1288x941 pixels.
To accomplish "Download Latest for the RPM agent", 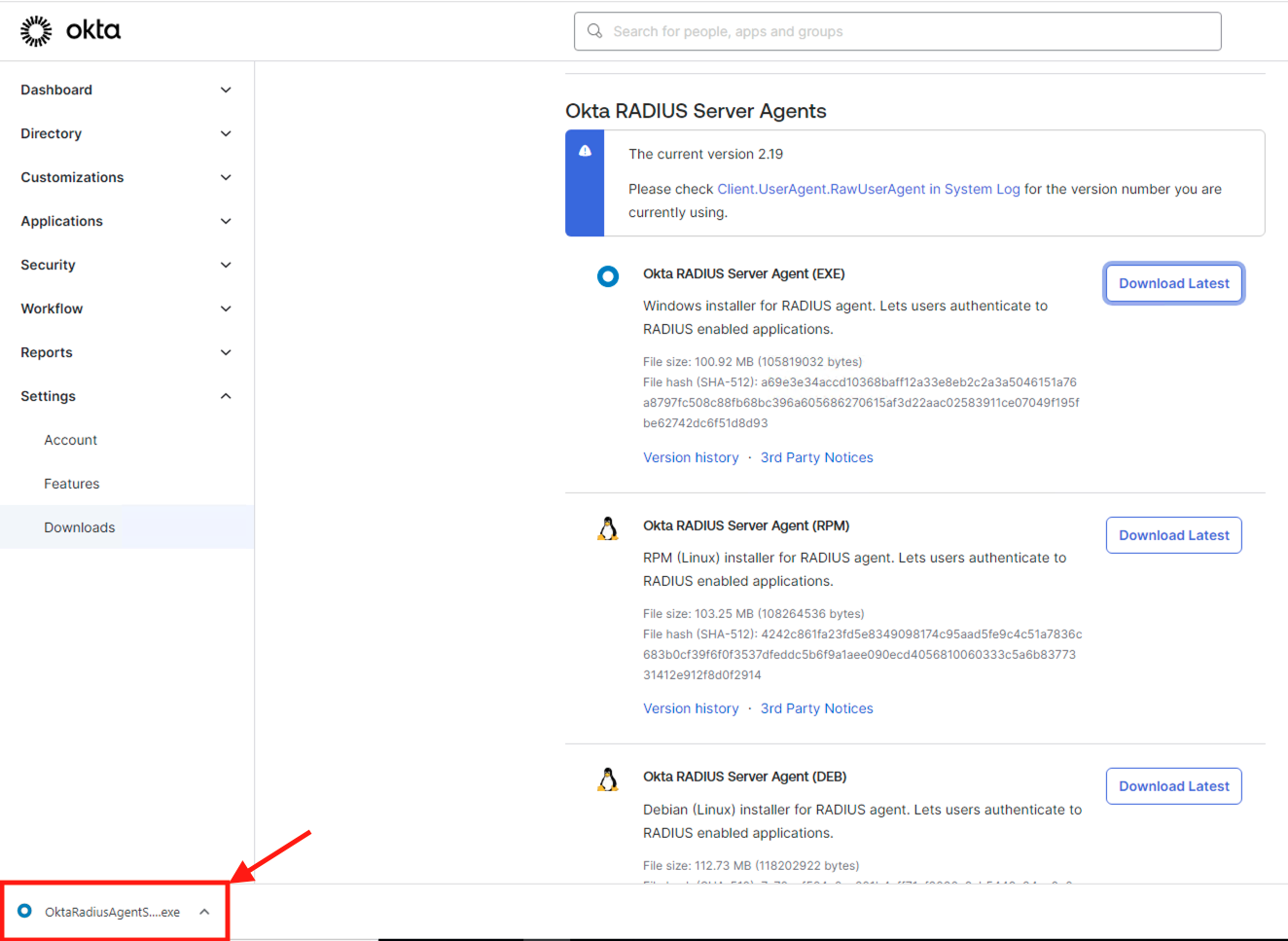I will [x=1173, y=534].
